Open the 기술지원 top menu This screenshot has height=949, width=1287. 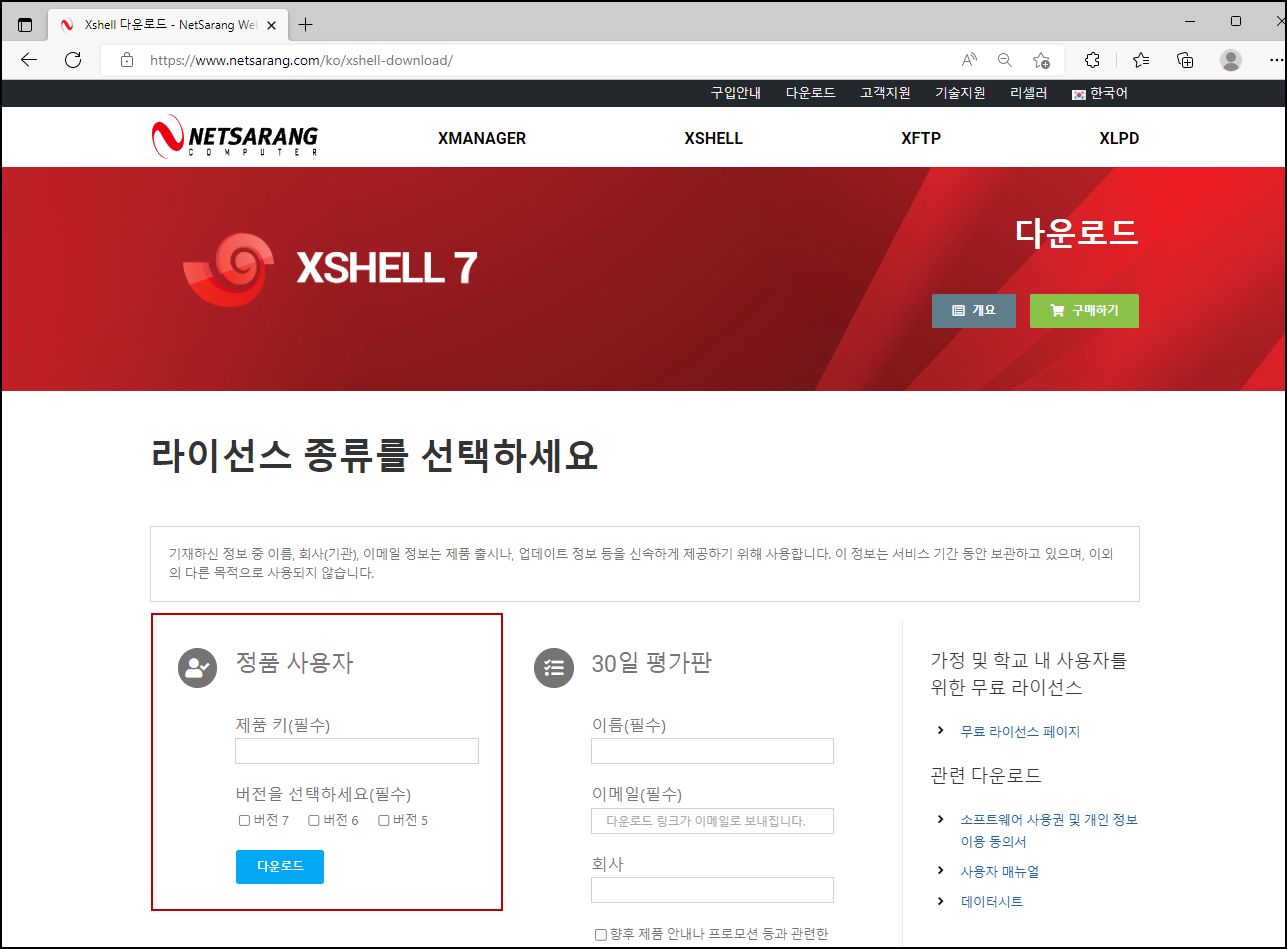tap(960, 93)
